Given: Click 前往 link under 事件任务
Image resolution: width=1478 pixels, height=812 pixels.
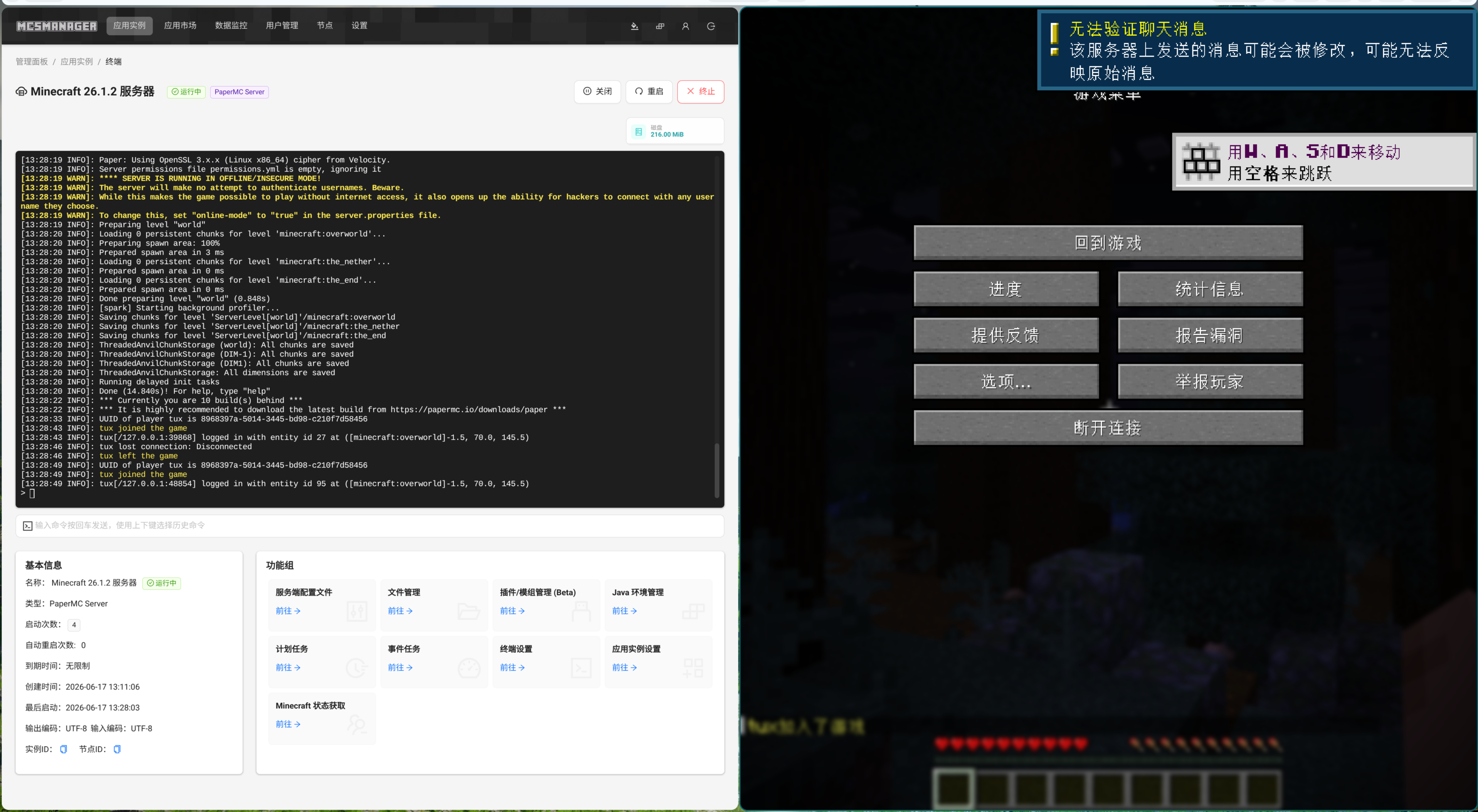Looking at the screenshot, I should [x=400, y=668].
